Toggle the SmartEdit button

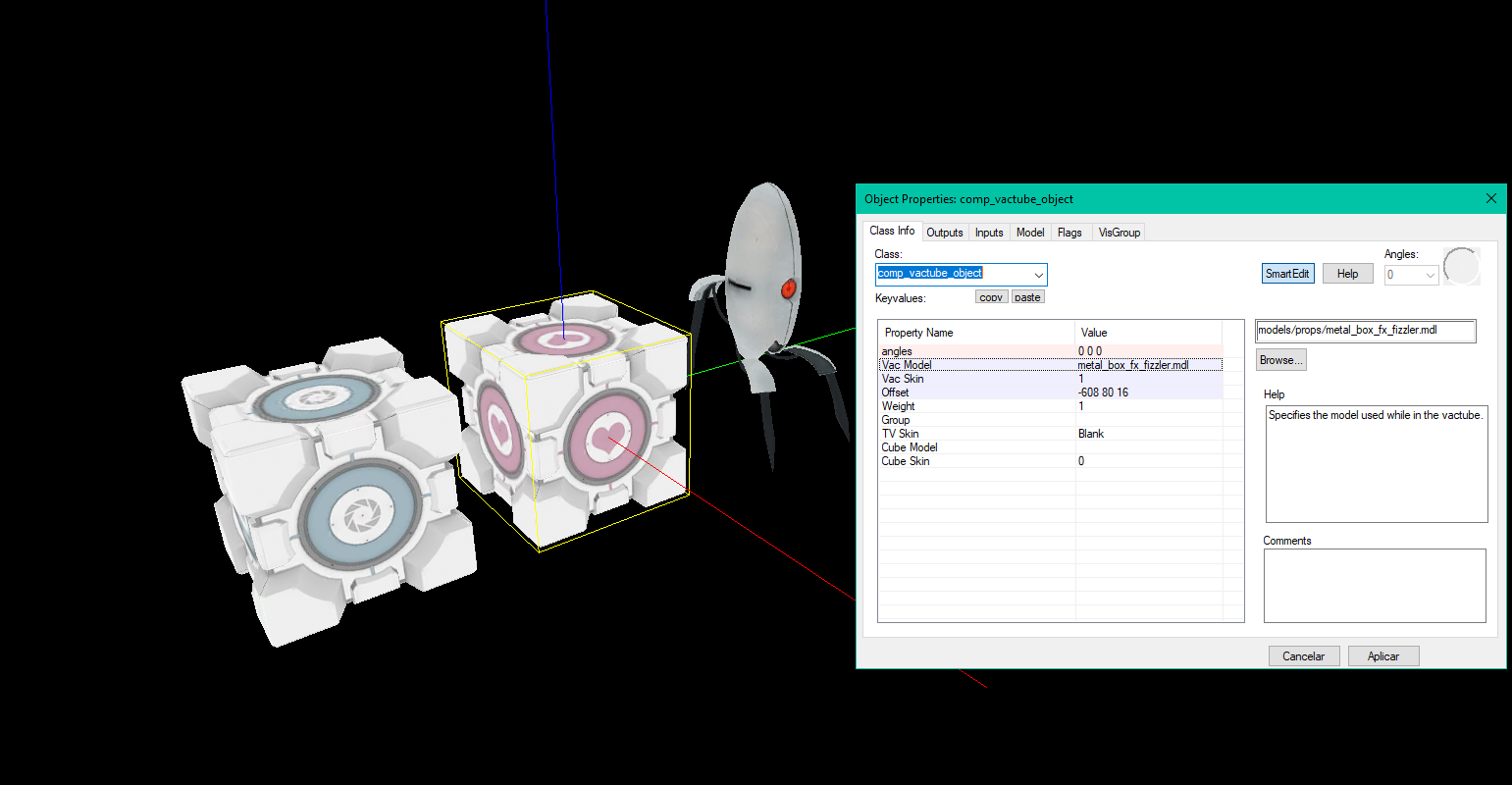coord(1287,274)
